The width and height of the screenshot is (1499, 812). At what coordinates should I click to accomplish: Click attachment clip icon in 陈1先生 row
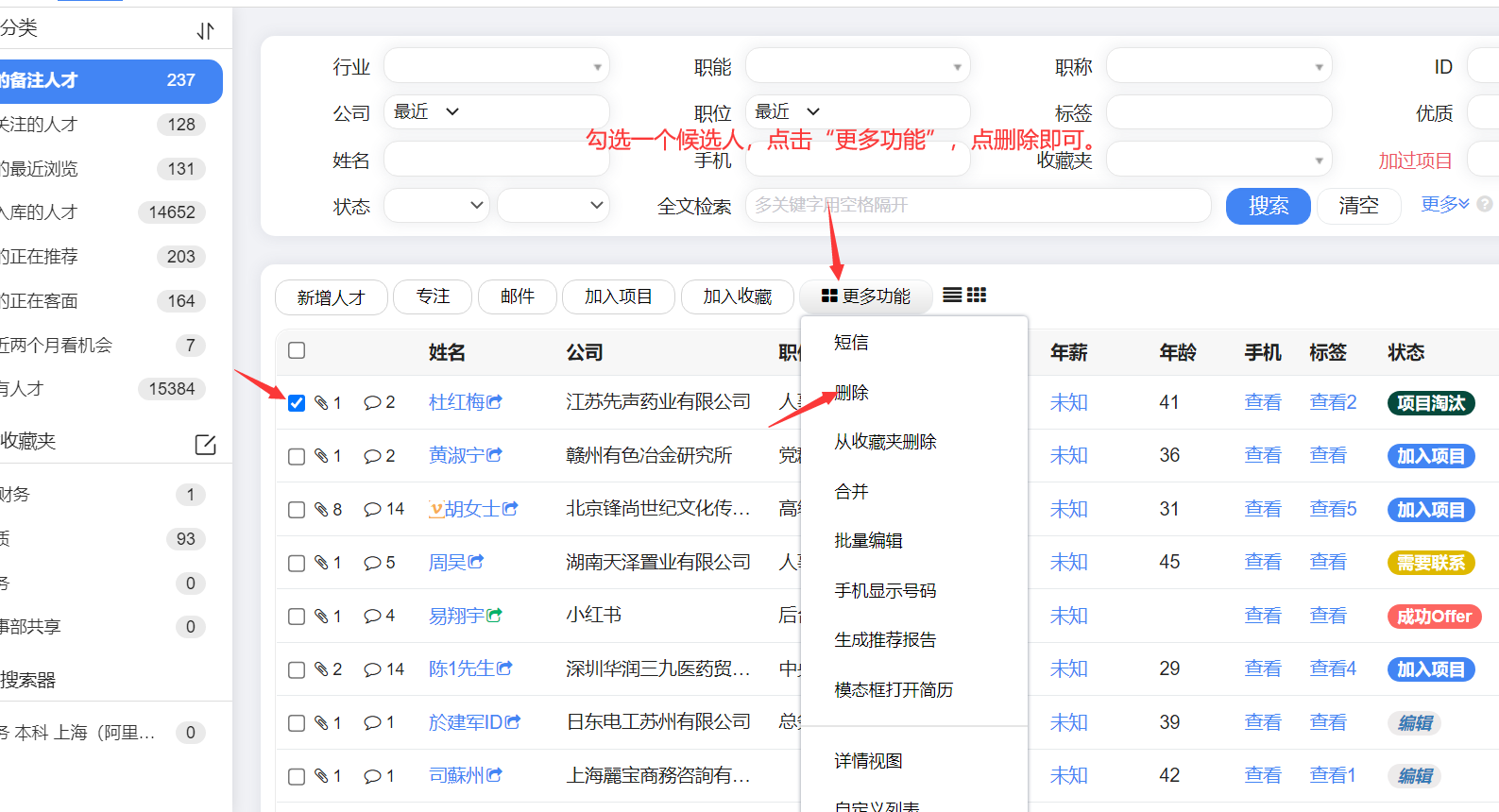tap(321, 669)
